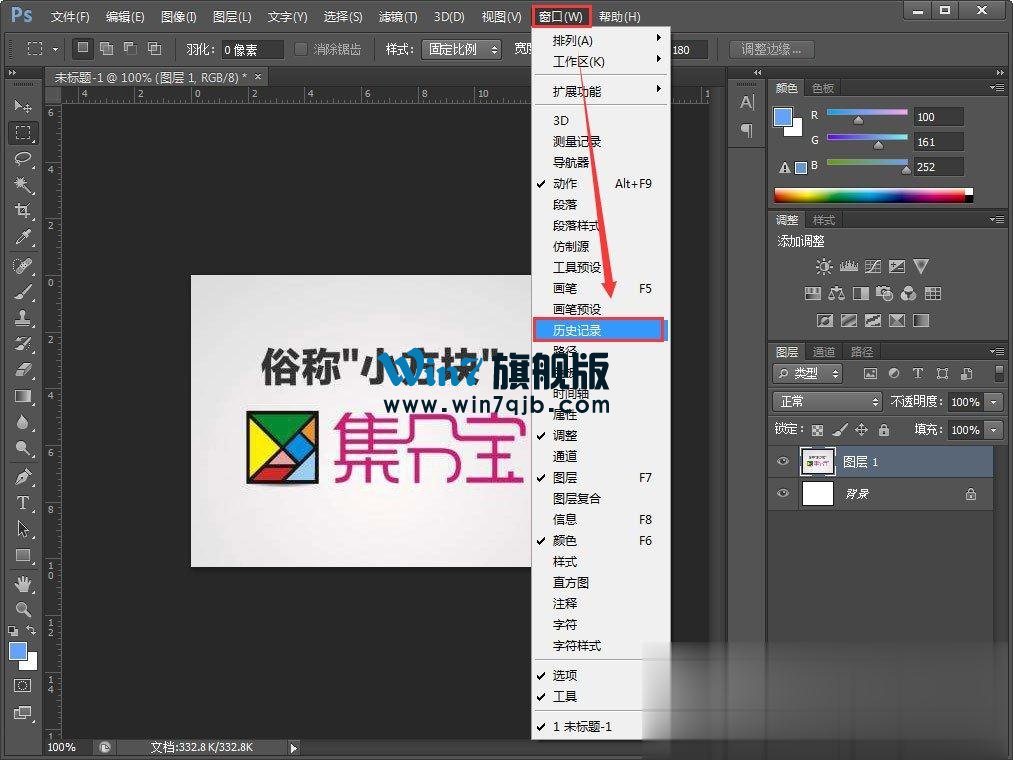This screenshot has height=760, width=1013.
Task: Select the Magic Wand tool
Action: click(x=23, y=185)
